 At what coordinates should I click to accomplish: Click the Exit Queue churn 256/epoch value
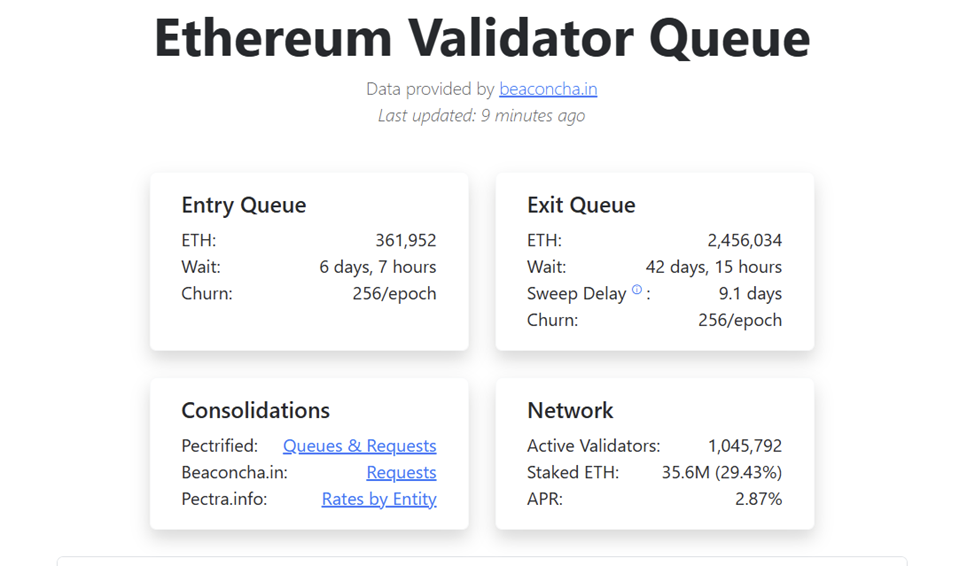740,321
